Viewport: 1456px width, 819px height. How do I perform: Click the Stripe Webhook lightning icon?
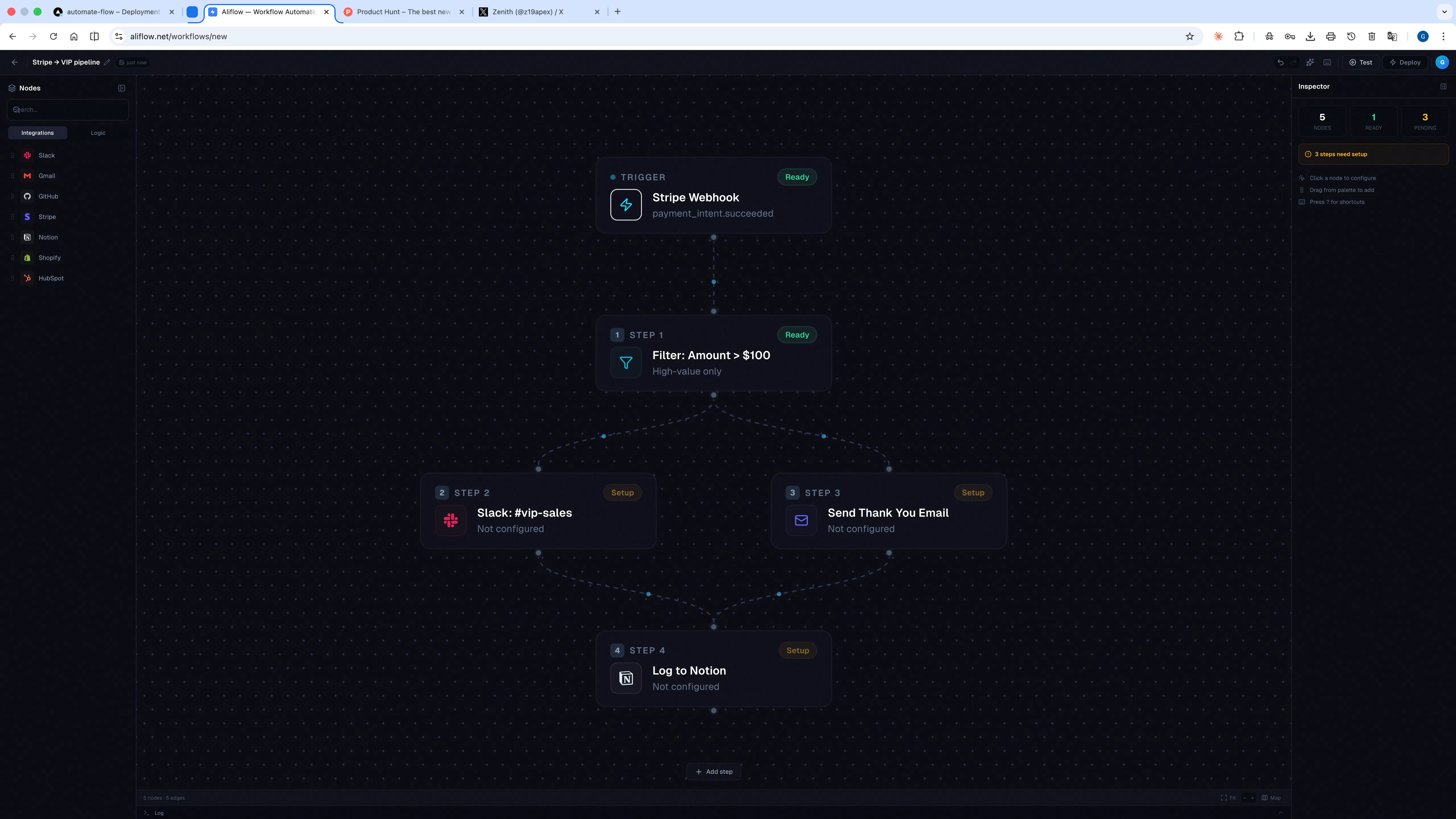click(626, 205)
